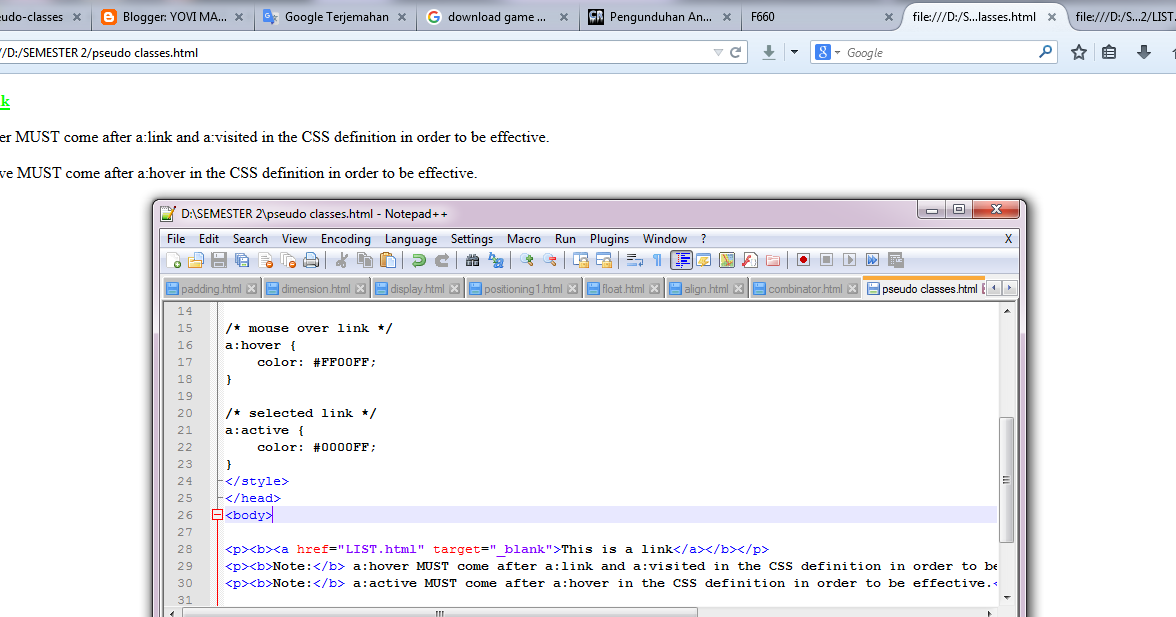Open the Search menu
1176x617 pixels.
click(x=250, y=238)
